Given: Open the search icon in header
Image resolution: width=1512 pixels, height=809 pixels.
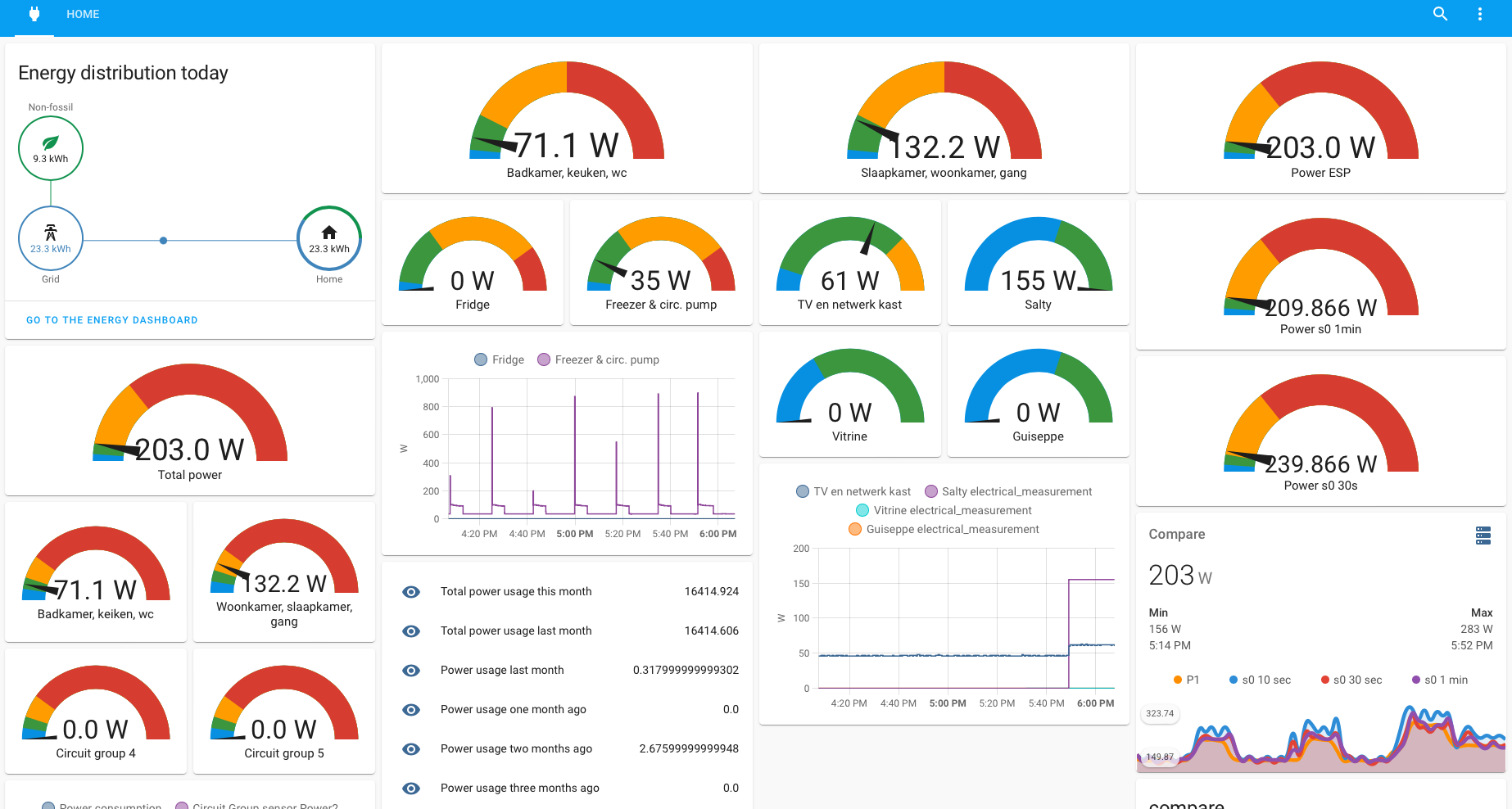Looking at the screenshot, I should (x=1440, y=14).
